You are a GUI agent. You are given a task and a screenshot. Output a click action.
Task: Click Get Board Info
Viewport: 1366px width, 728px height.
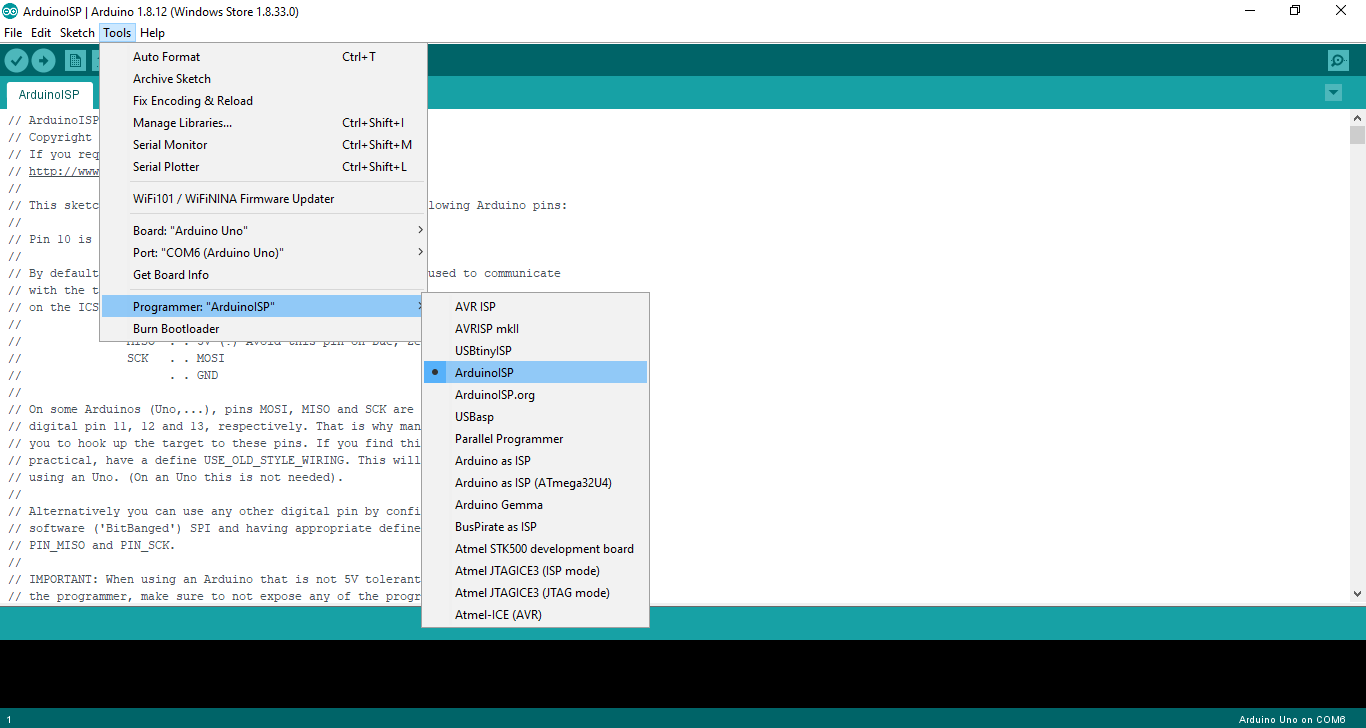[263, 275]
